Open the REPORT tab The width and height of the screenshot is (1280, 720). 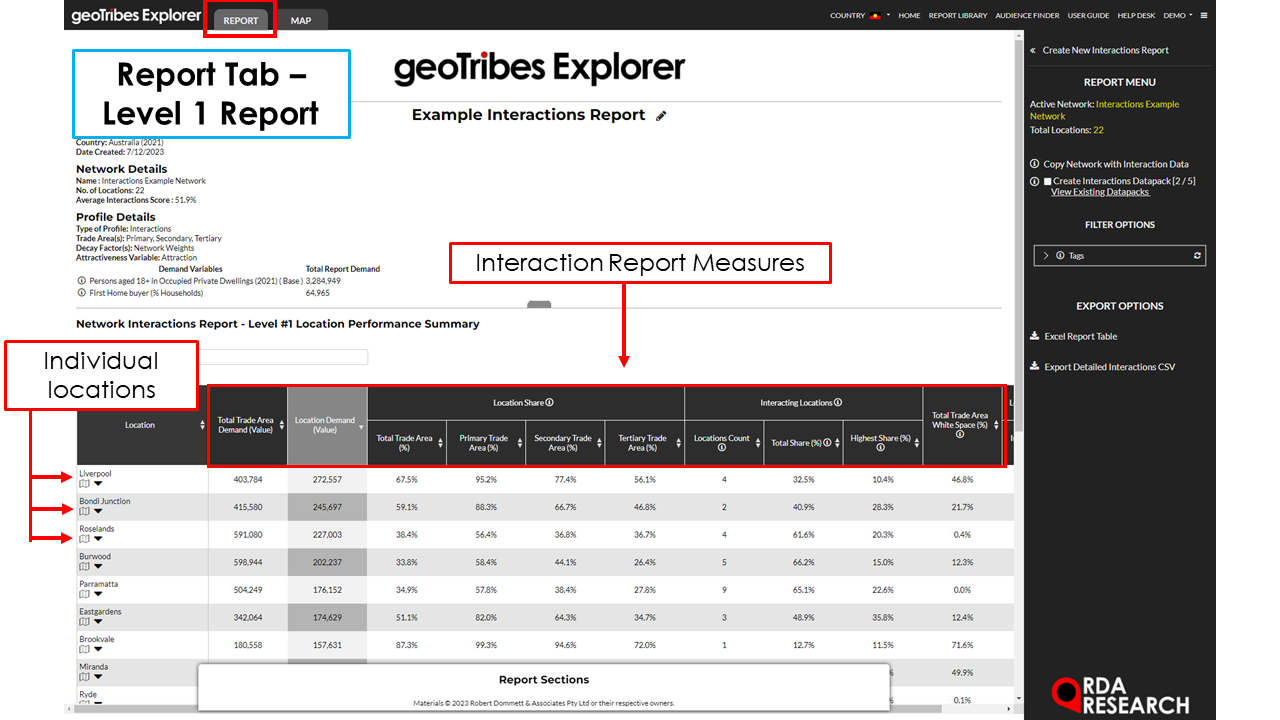pyautogui.click(x=240, y=20)
